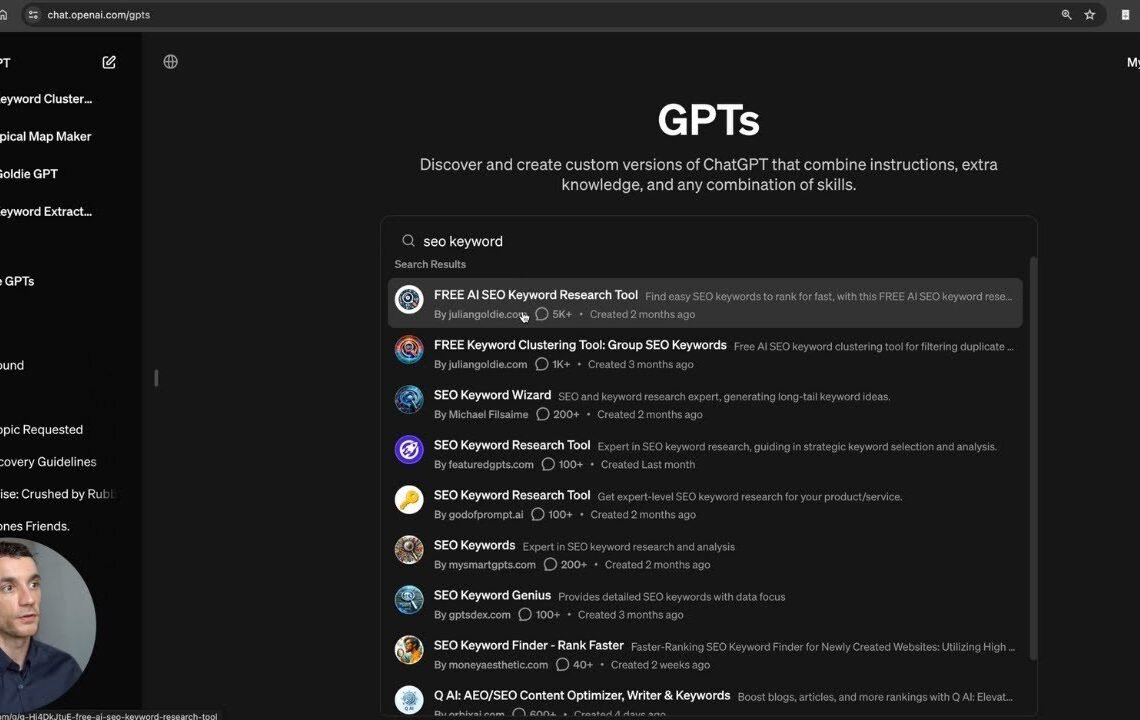Start a new chat with the compose icon

coord(109,63)
